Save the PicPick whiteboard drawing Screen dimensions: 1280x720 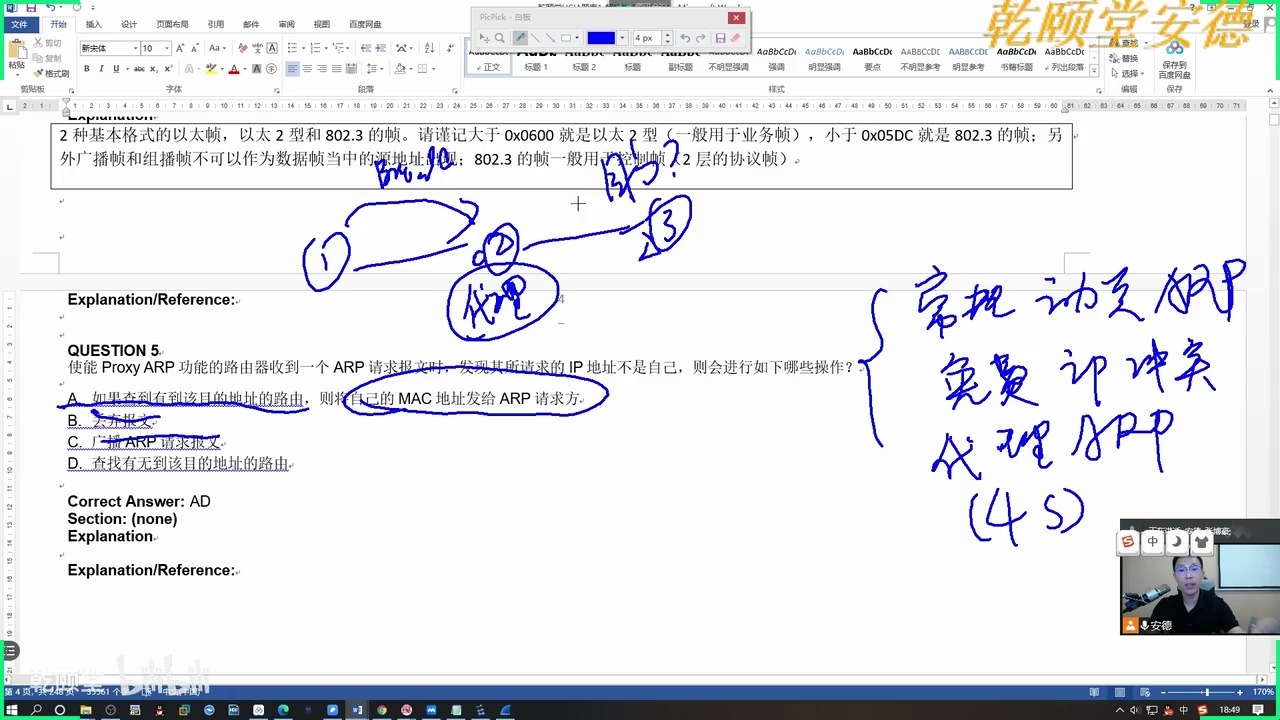720,38
